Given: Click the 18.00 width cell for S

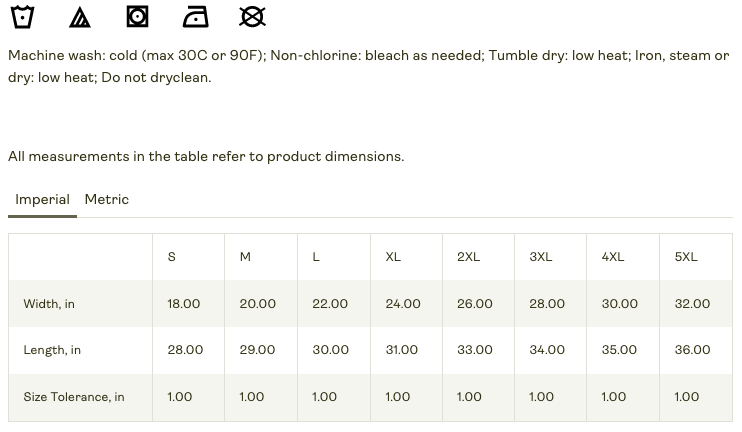Looking at the screenshot, I should click(x=184, y=304).
